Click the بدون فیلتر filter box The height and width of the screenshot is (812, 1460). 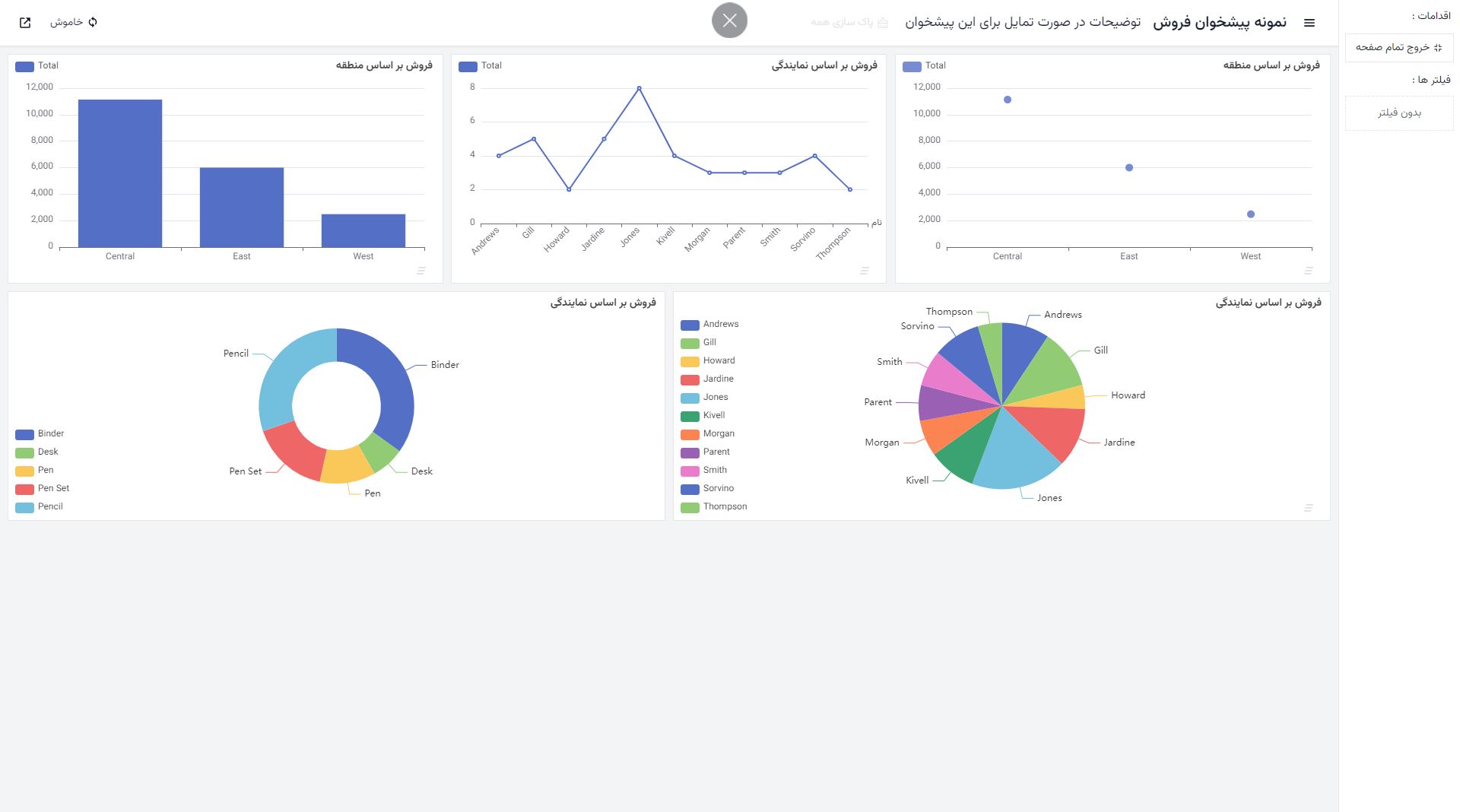tap(1399, 113)
